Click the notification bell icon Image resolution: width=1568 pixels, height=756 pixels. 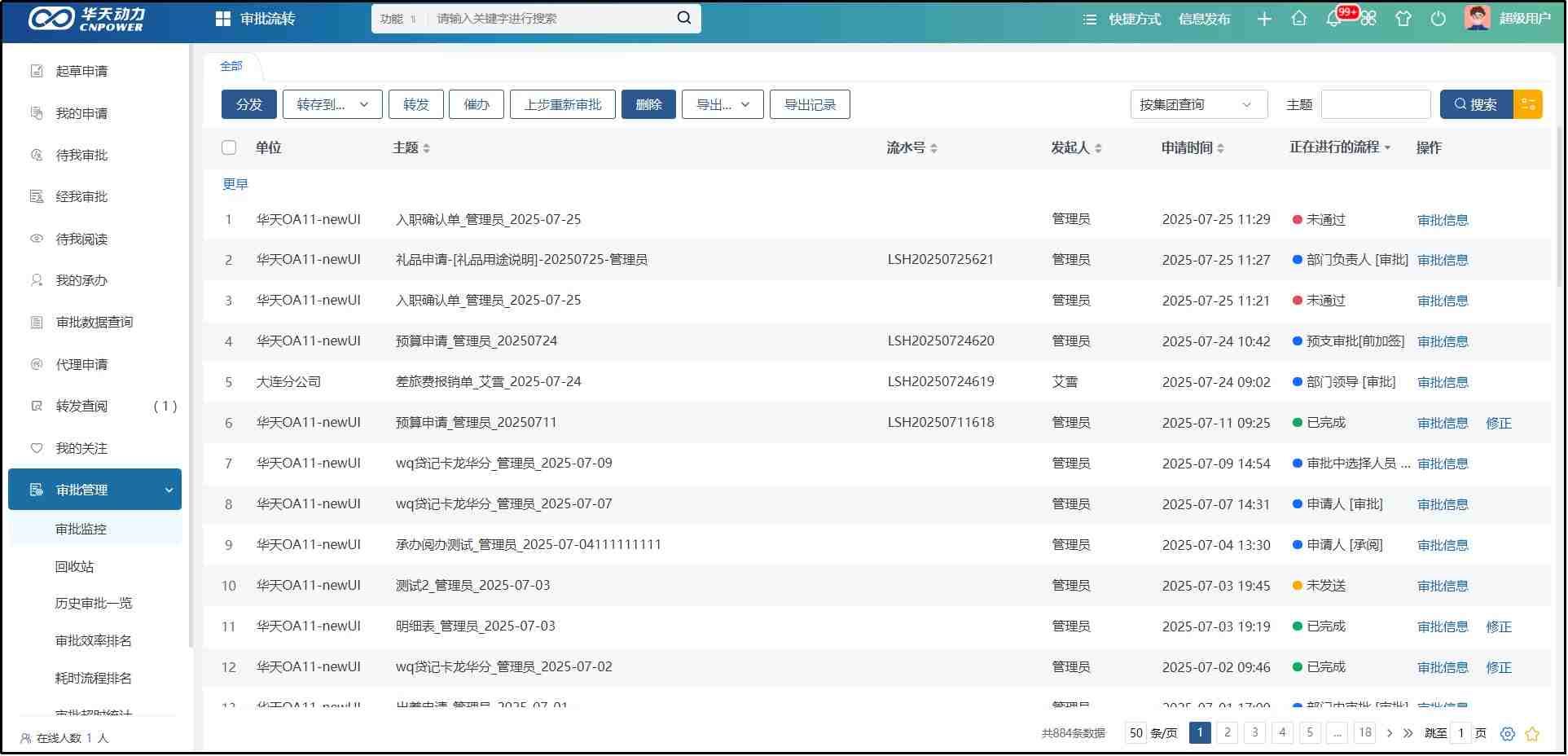tap(1333, 19)
